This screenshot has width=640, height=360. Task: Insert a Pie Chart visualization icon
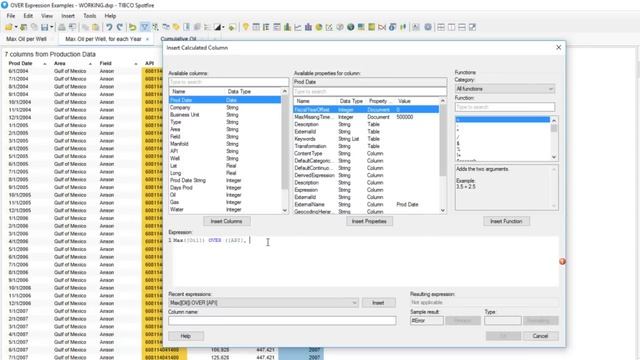319,27
